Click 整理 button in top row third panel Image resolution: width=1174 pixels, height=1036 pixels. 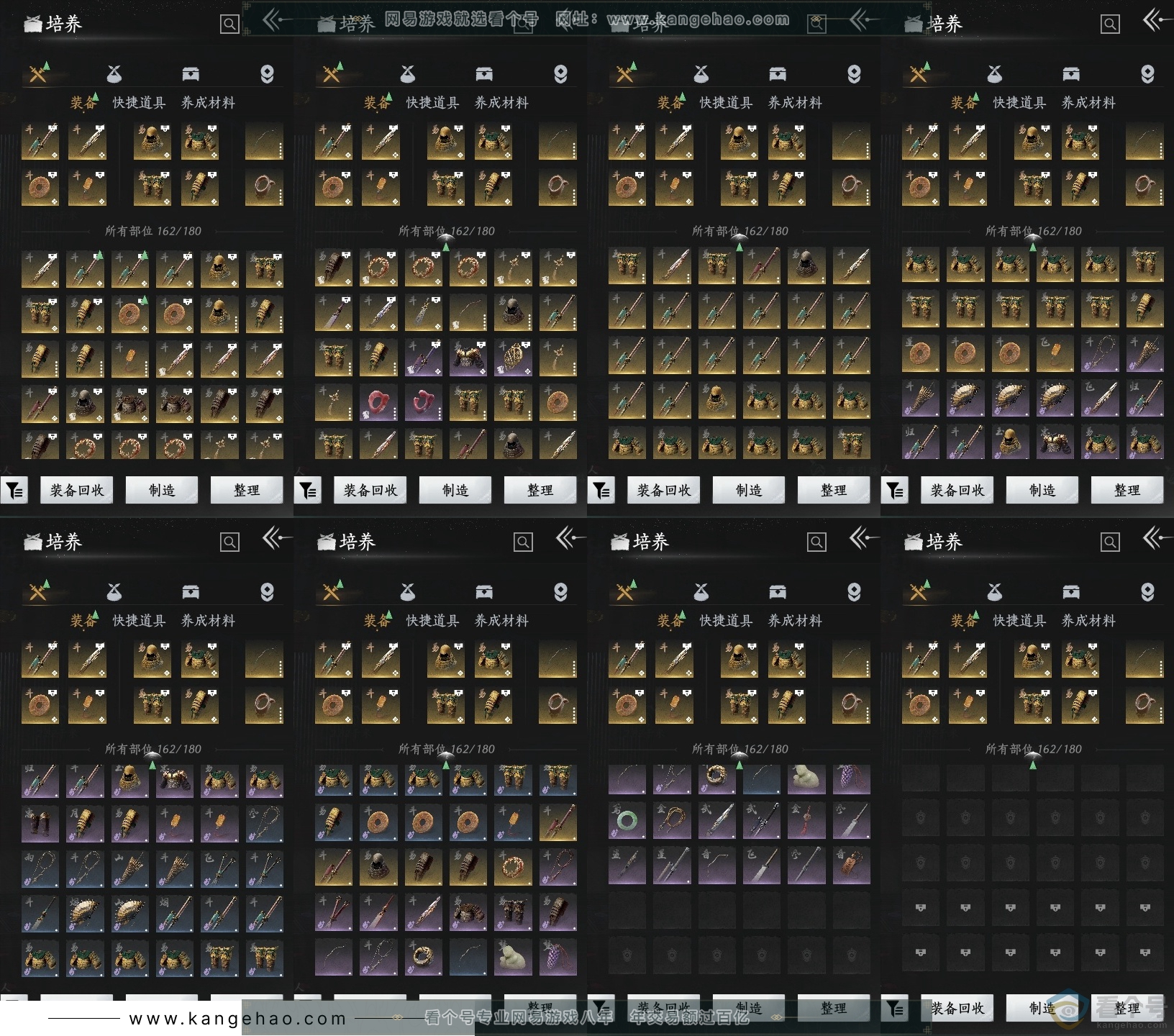click(x=834, y=490)
